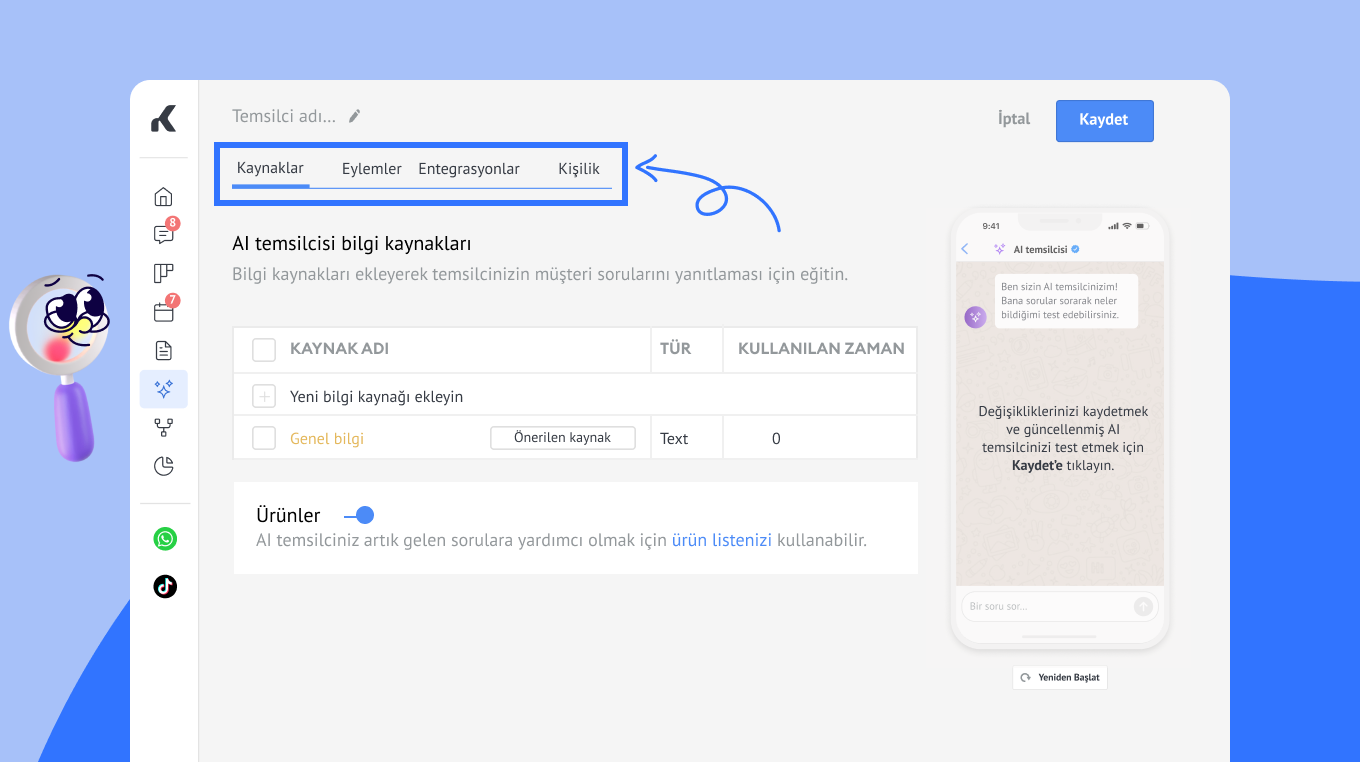Click the WhatsApp channel icon

(165, 539)
